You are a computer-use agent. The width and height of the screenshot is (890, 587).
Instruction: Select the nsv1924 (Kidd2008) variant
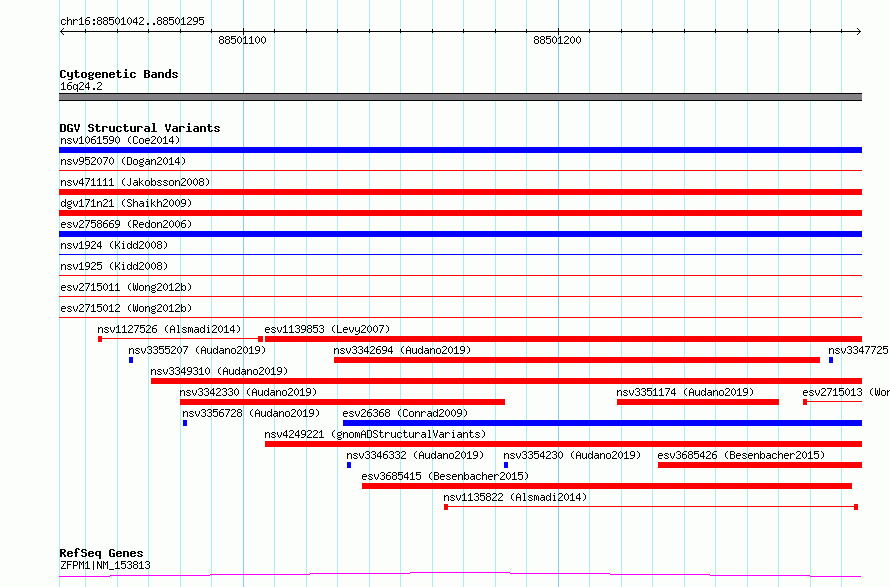click(x=114, y=245)
